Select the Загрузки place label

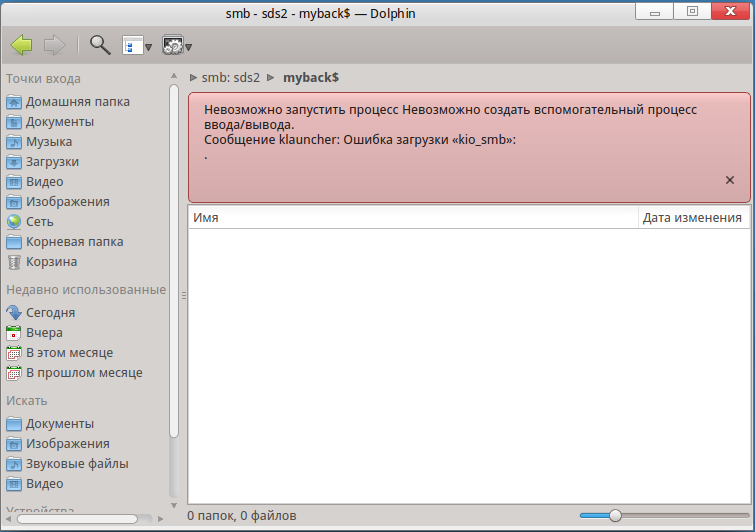(52, 162)
